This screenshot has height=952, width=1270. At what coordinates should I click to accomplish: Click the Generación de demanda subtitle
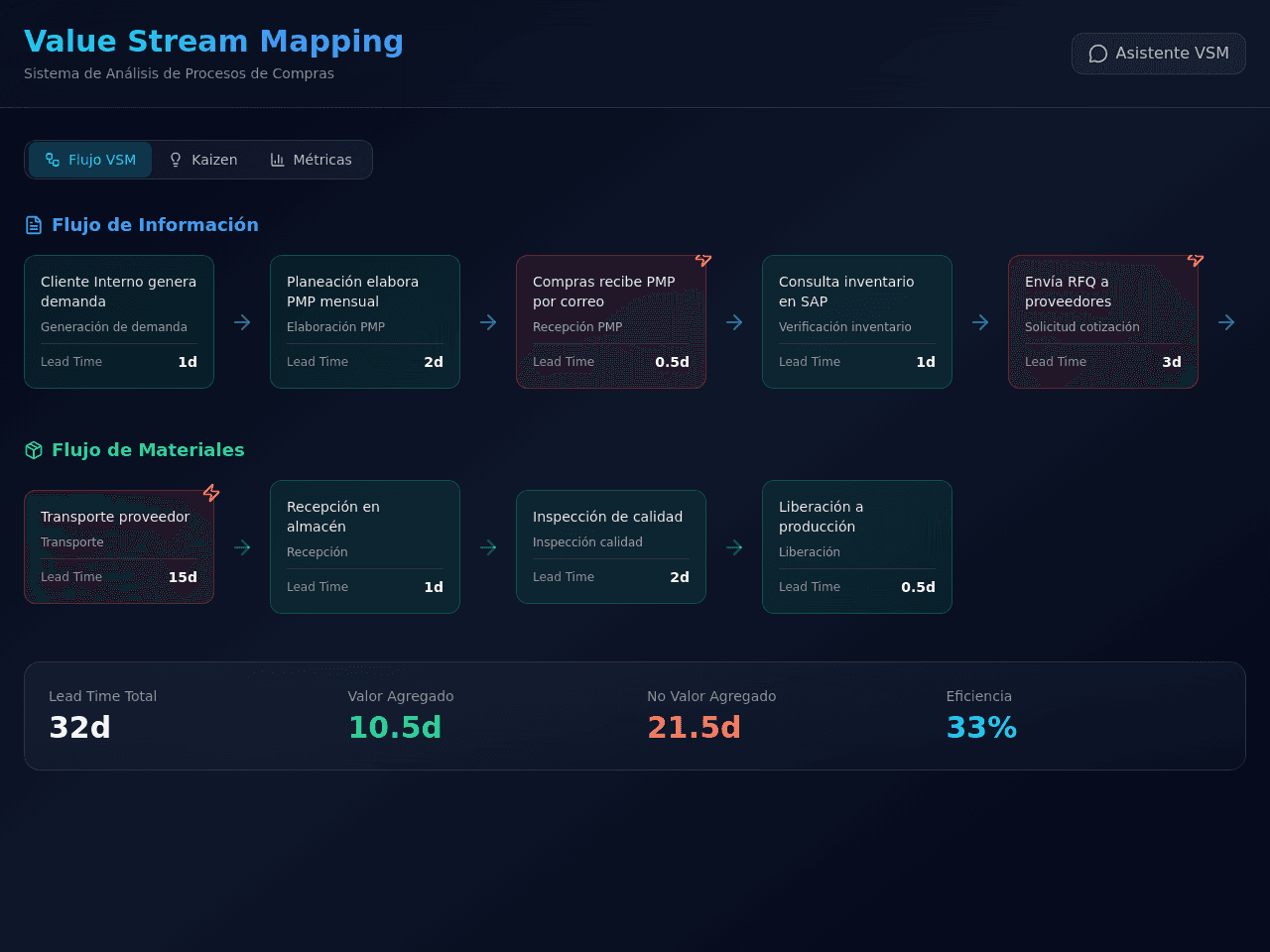(114, 327)
